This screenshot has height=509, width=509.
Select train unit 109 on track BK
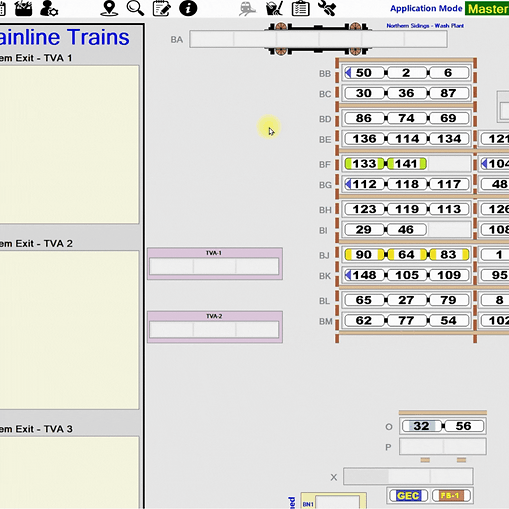(449, 275)
